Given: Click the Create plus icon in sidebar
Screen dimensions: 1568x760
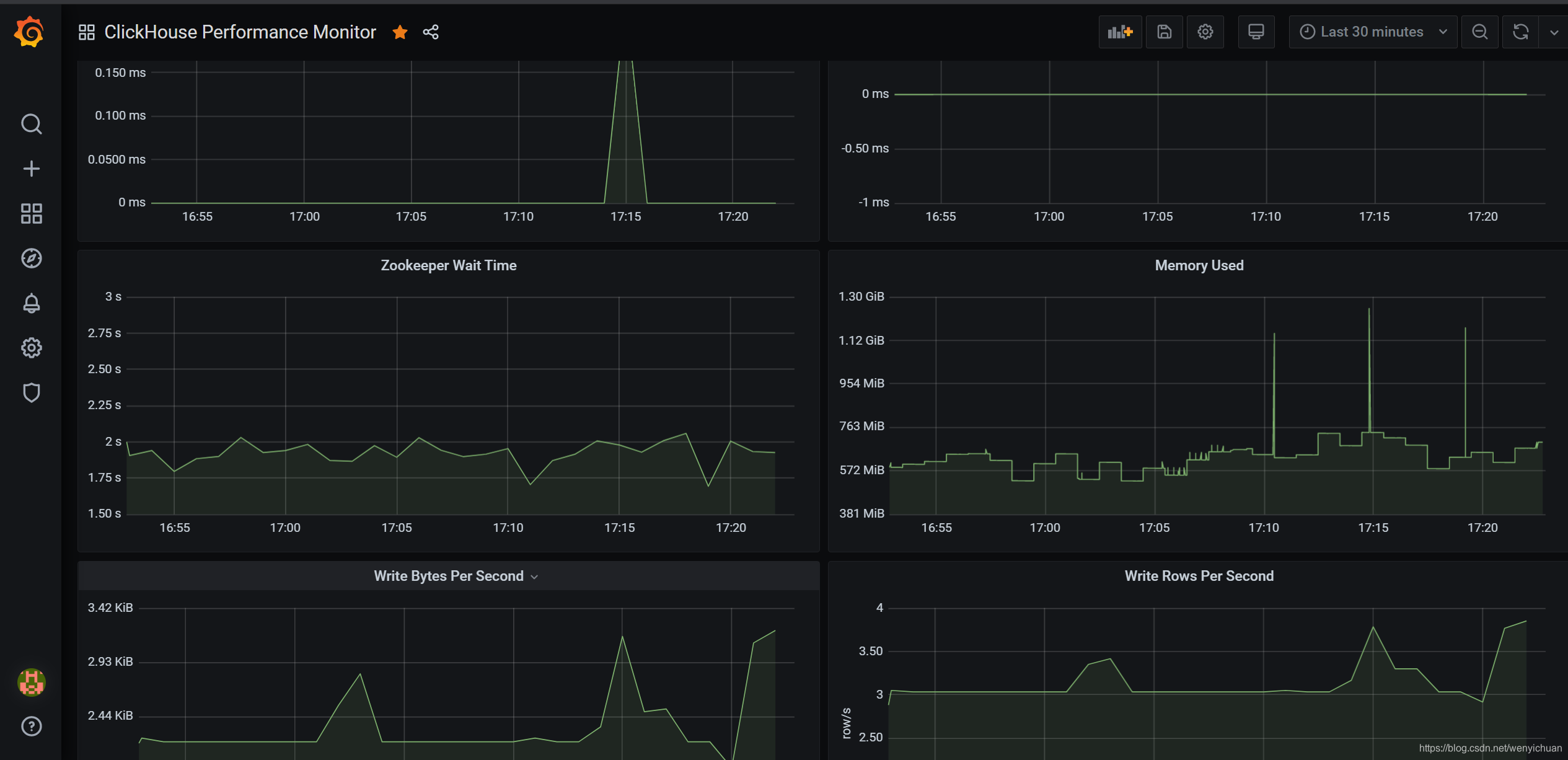Looking at the screenshot, I should (x=31, y=169).
